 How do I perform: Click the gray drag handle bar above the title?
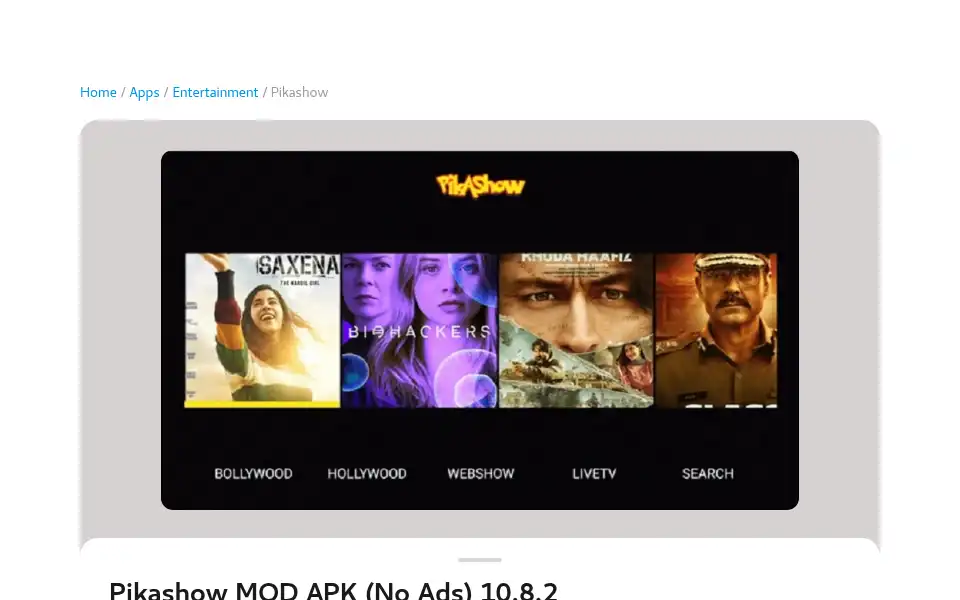coord(480,560)
